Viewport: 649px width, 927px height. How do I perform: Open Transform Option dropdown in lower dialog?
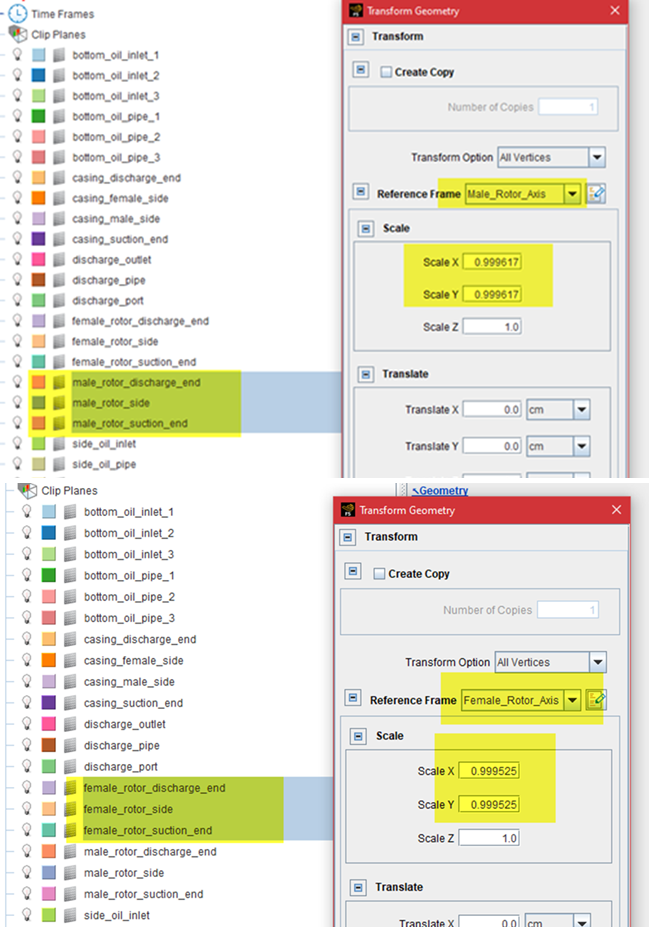(598, 662)
